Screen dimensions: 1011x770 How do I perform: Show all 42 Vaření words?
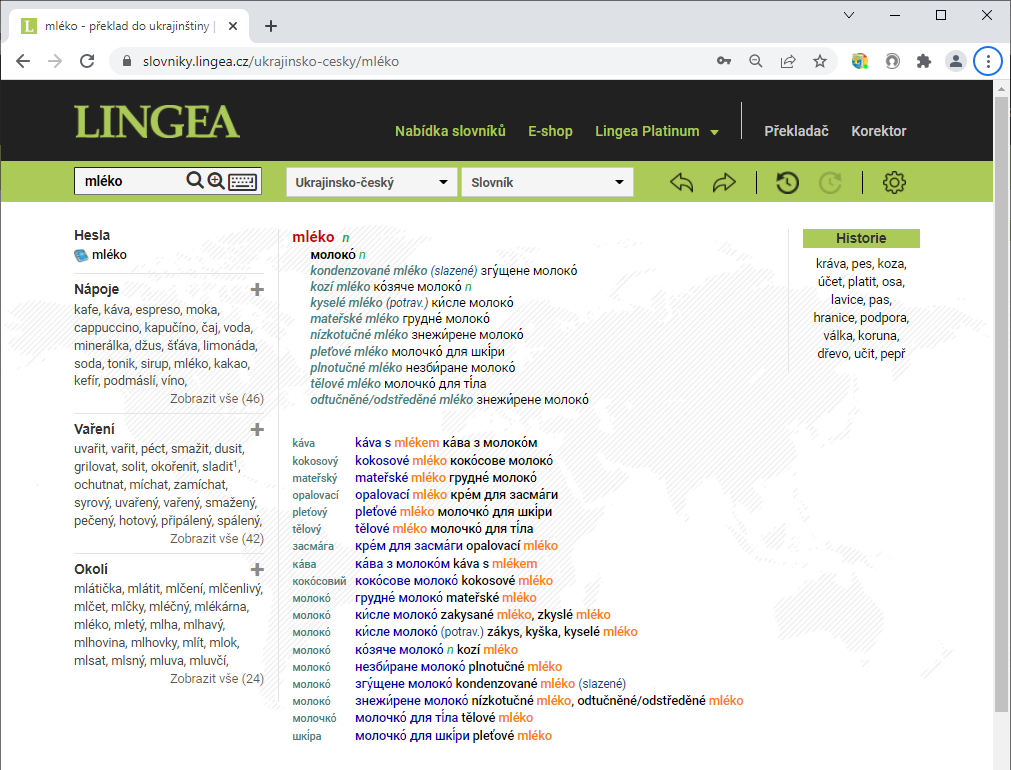point(217,538)
